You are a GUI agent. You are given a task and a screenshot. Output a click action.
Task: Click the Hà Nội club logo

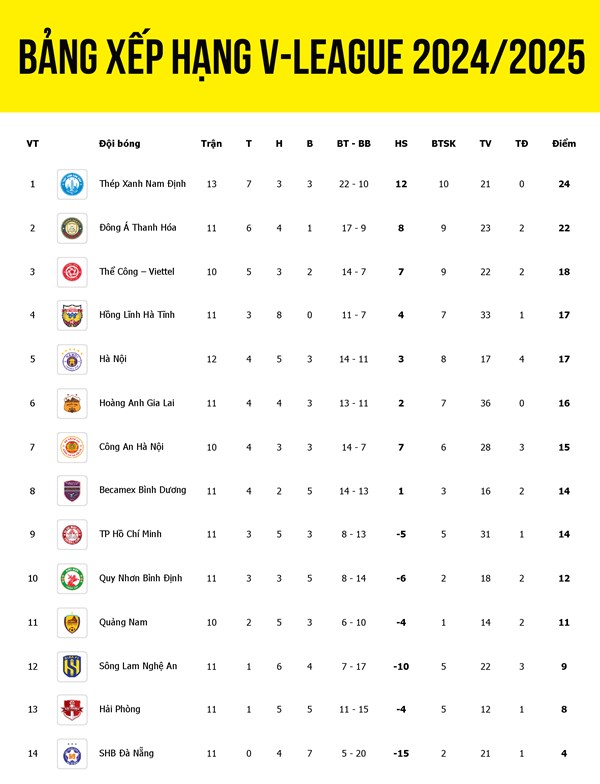[x=72, y=359]
